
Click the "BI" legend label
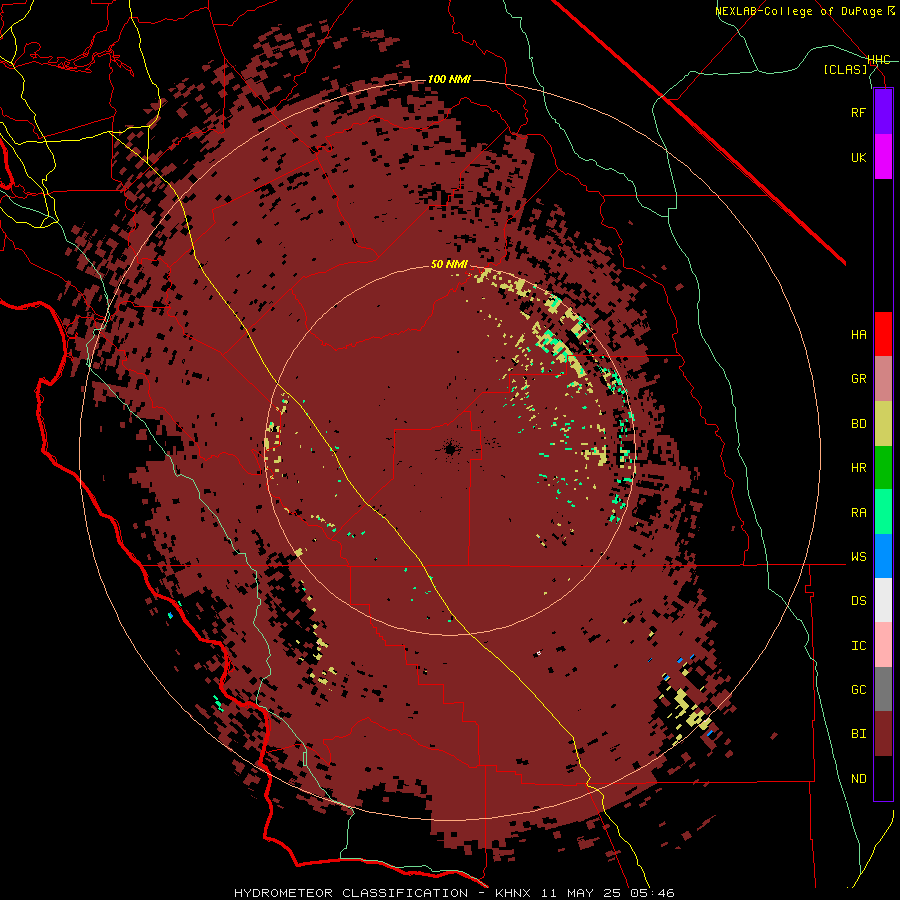point(858,734)
